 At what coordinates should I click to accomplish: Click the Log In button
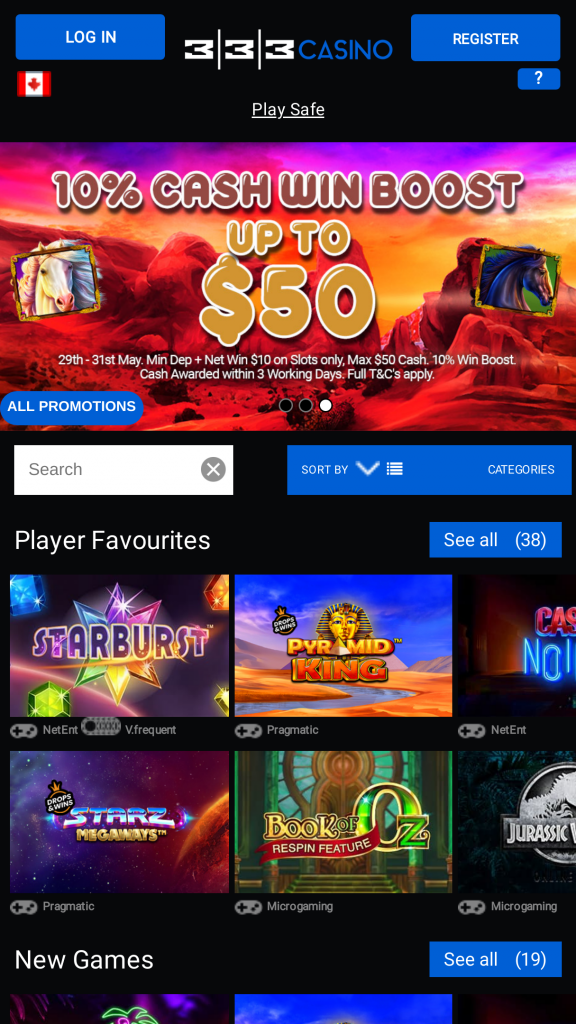click(90, 37)
